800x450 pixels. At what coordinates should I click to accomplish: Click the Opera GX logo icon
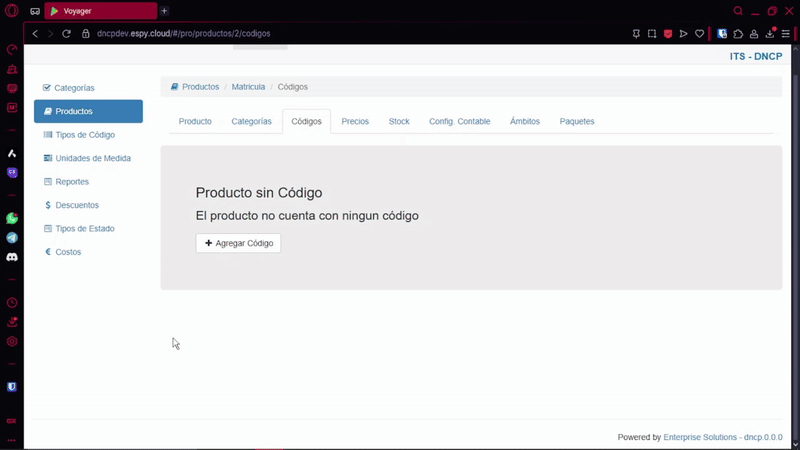tap(11, 11)
